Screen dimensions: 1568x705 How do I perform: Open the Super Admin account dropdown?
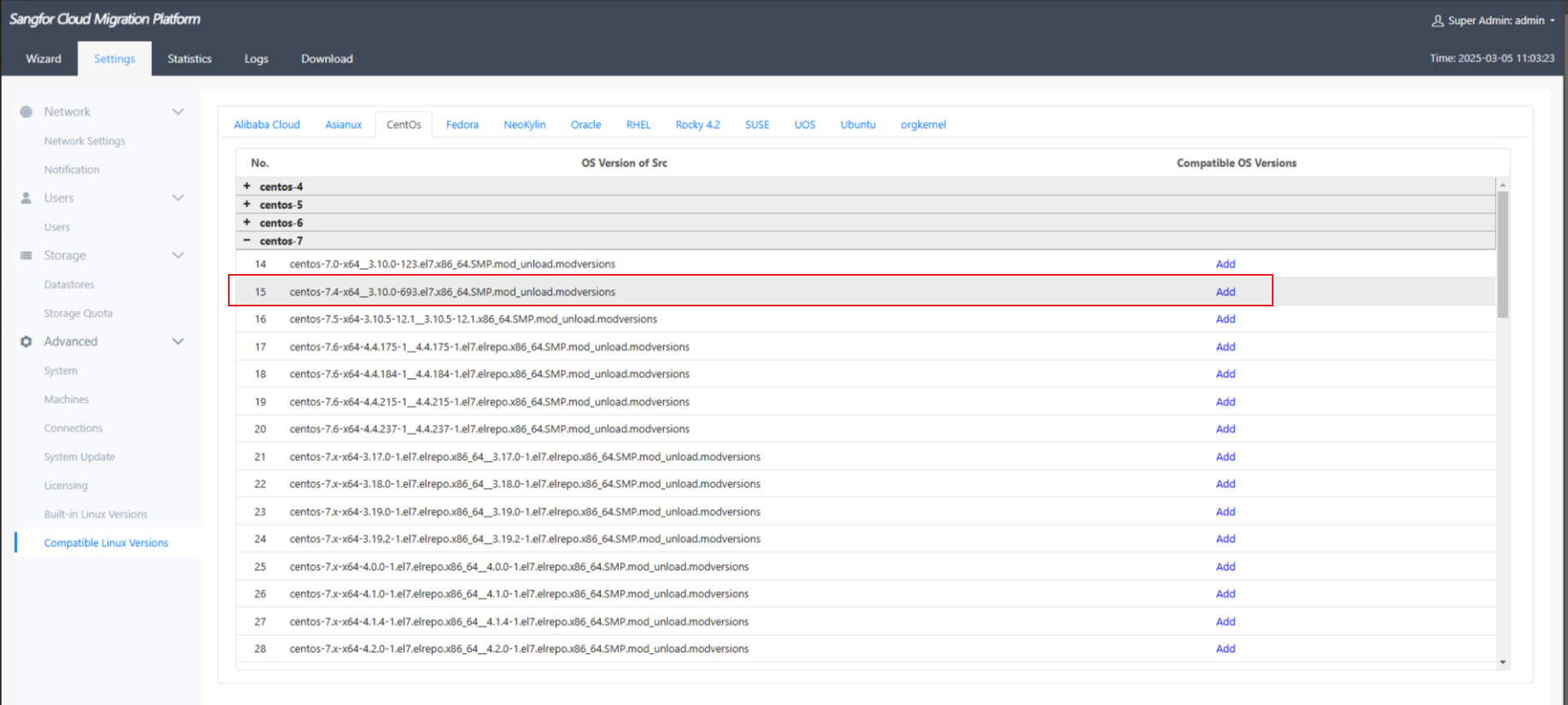pyautogui.click(x=1552, y=20)
